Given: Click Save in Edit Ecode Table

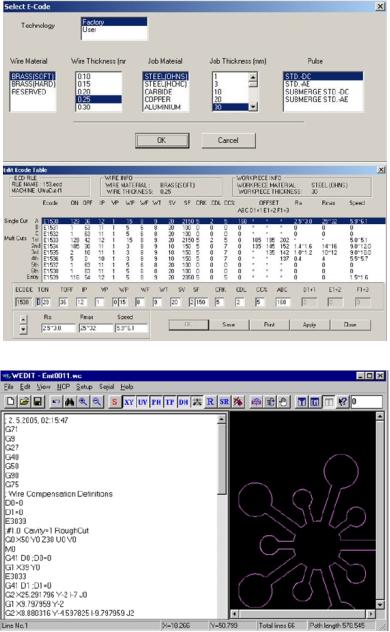Looking at the screenshot, I should (228, 324).
